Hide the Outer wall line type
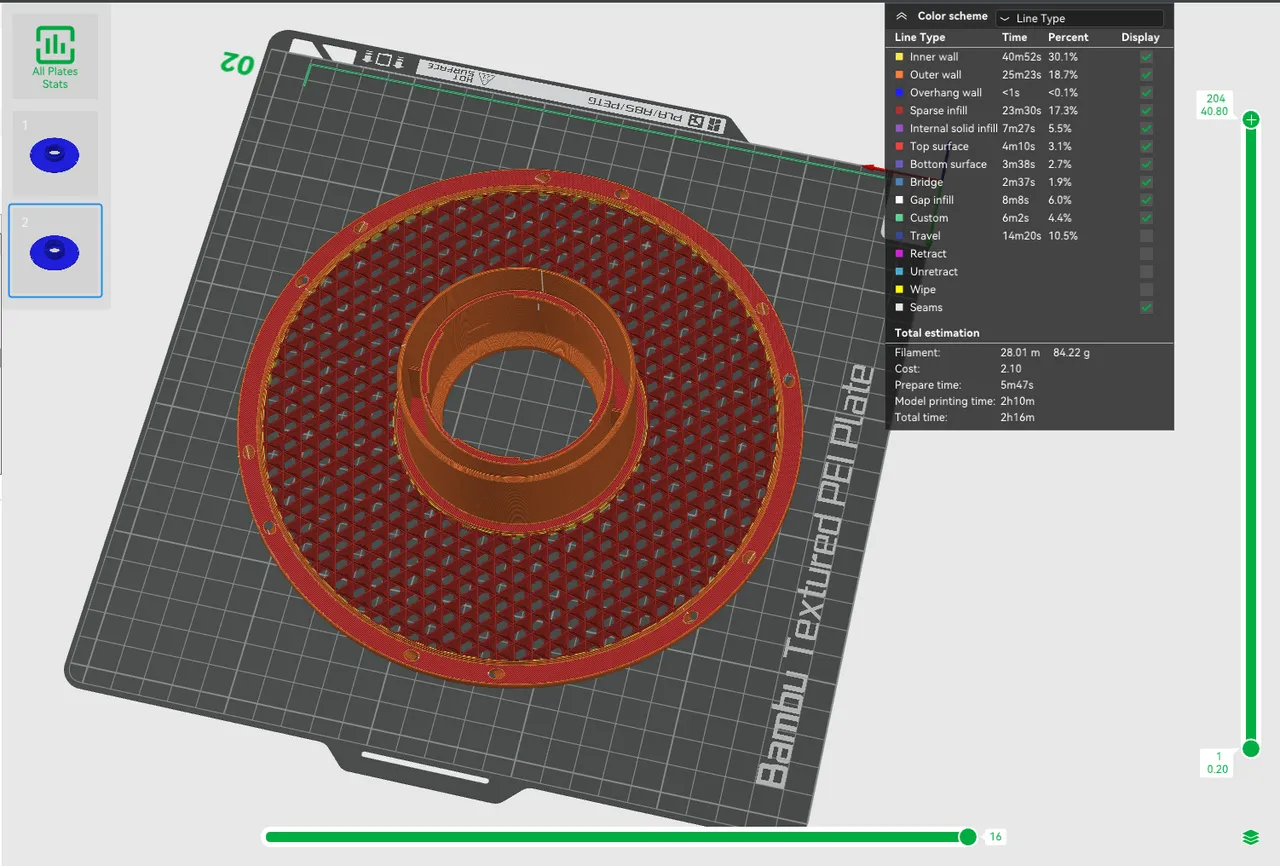Viewport: 1280px width, 866px height. [1145, 74]
